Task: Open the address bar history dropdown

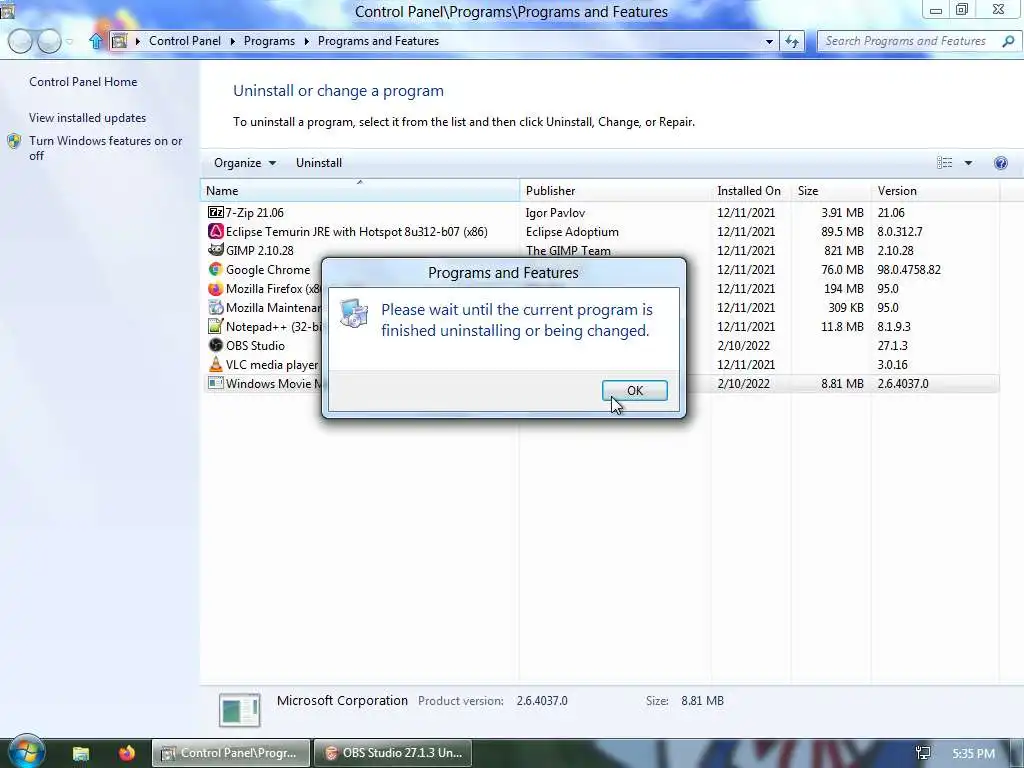Action: 769,41
